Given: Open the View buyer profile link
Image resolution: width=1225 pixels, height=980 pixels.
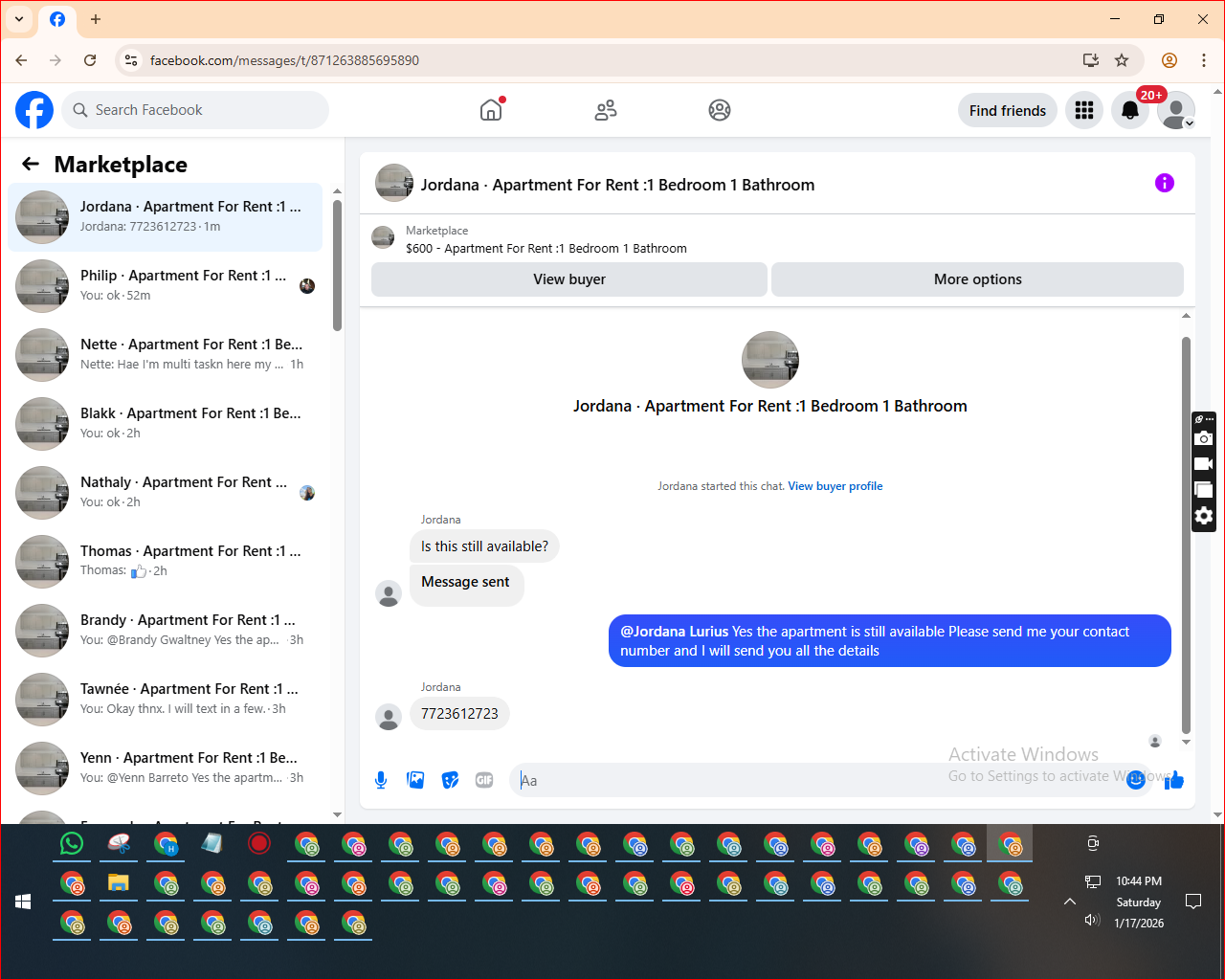Looking at the screenshot, I should pos(835,486).
